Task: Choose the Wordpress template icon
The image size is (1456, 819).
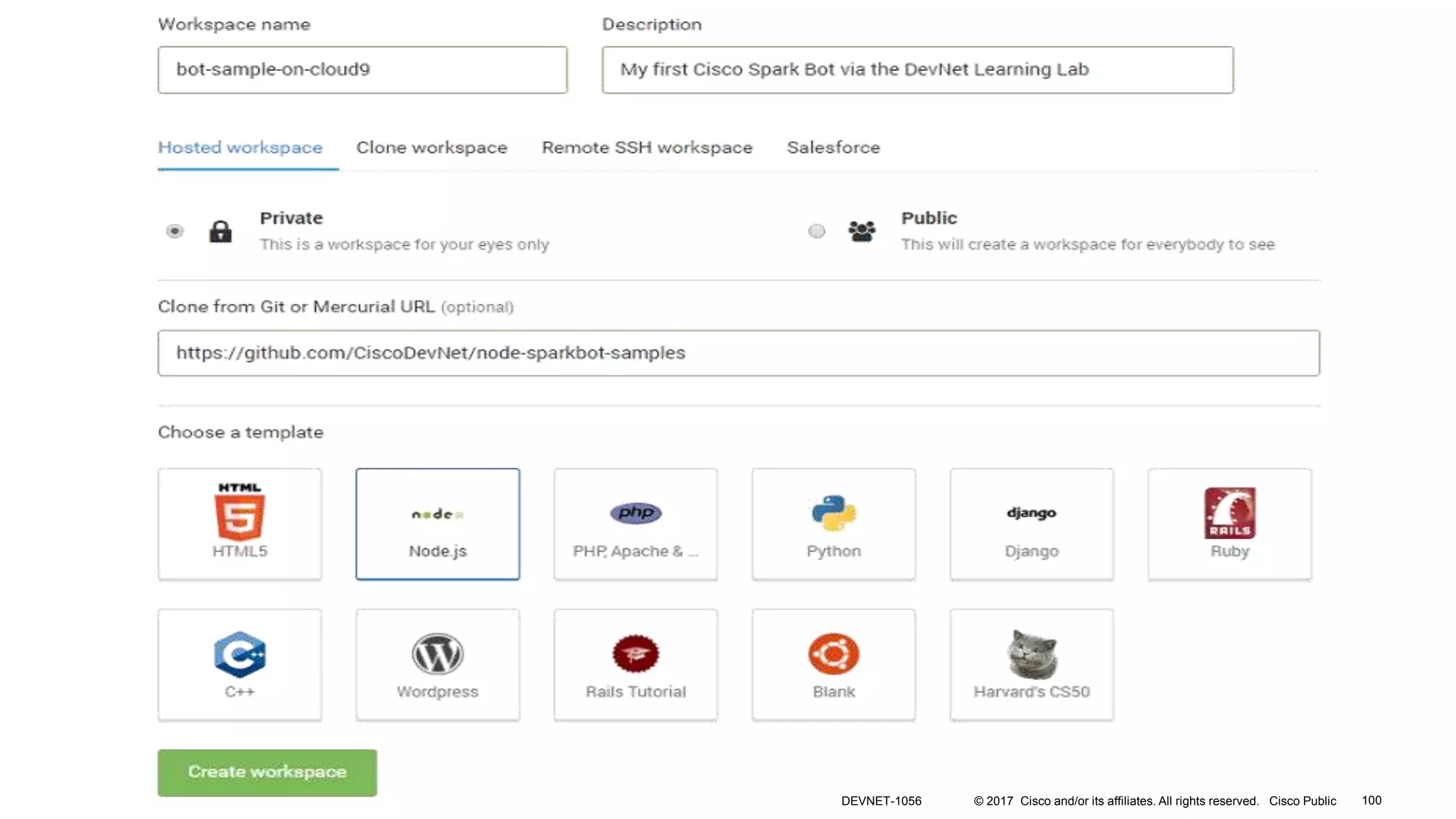Action: (437, 654)
